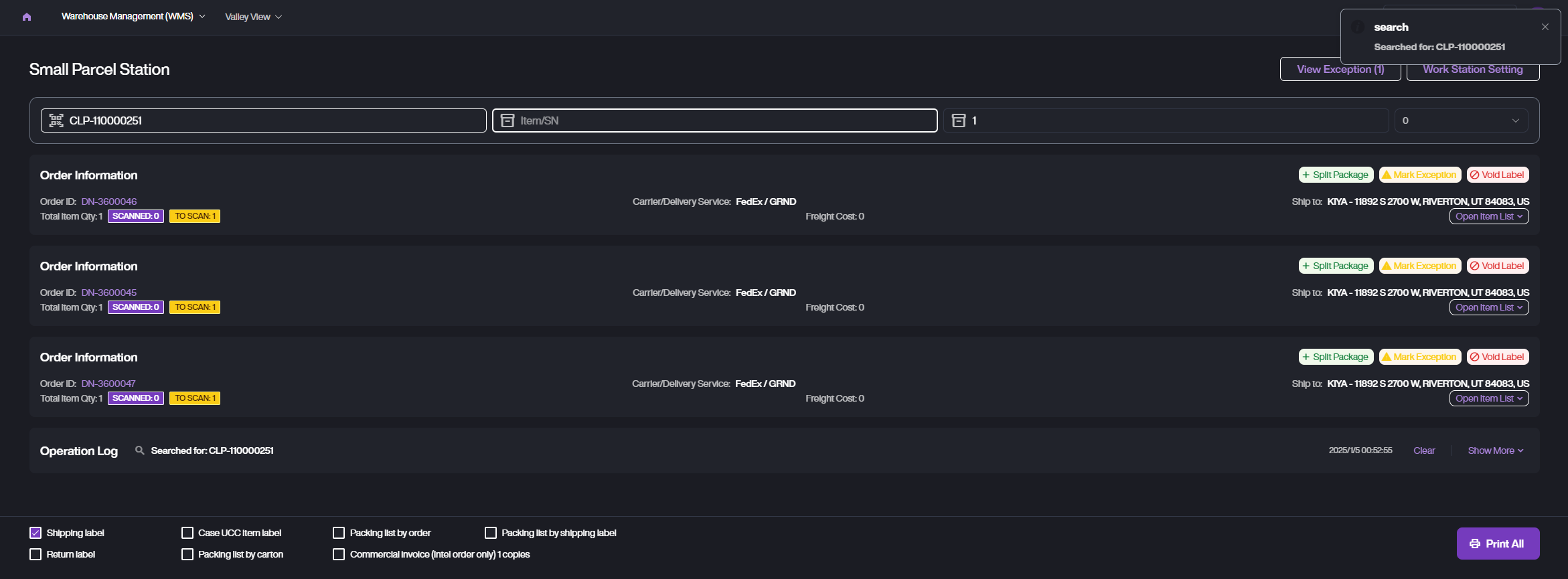Void label for order DN-3600046
The height and width of the screenshot is (579, 1568).
[1498, 175]
